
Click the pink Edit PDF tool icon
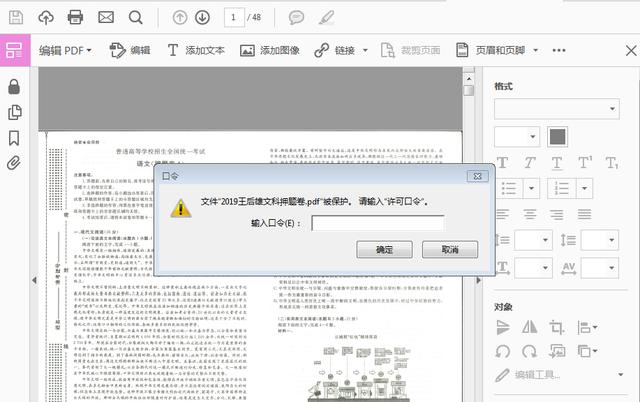(15, 51)
